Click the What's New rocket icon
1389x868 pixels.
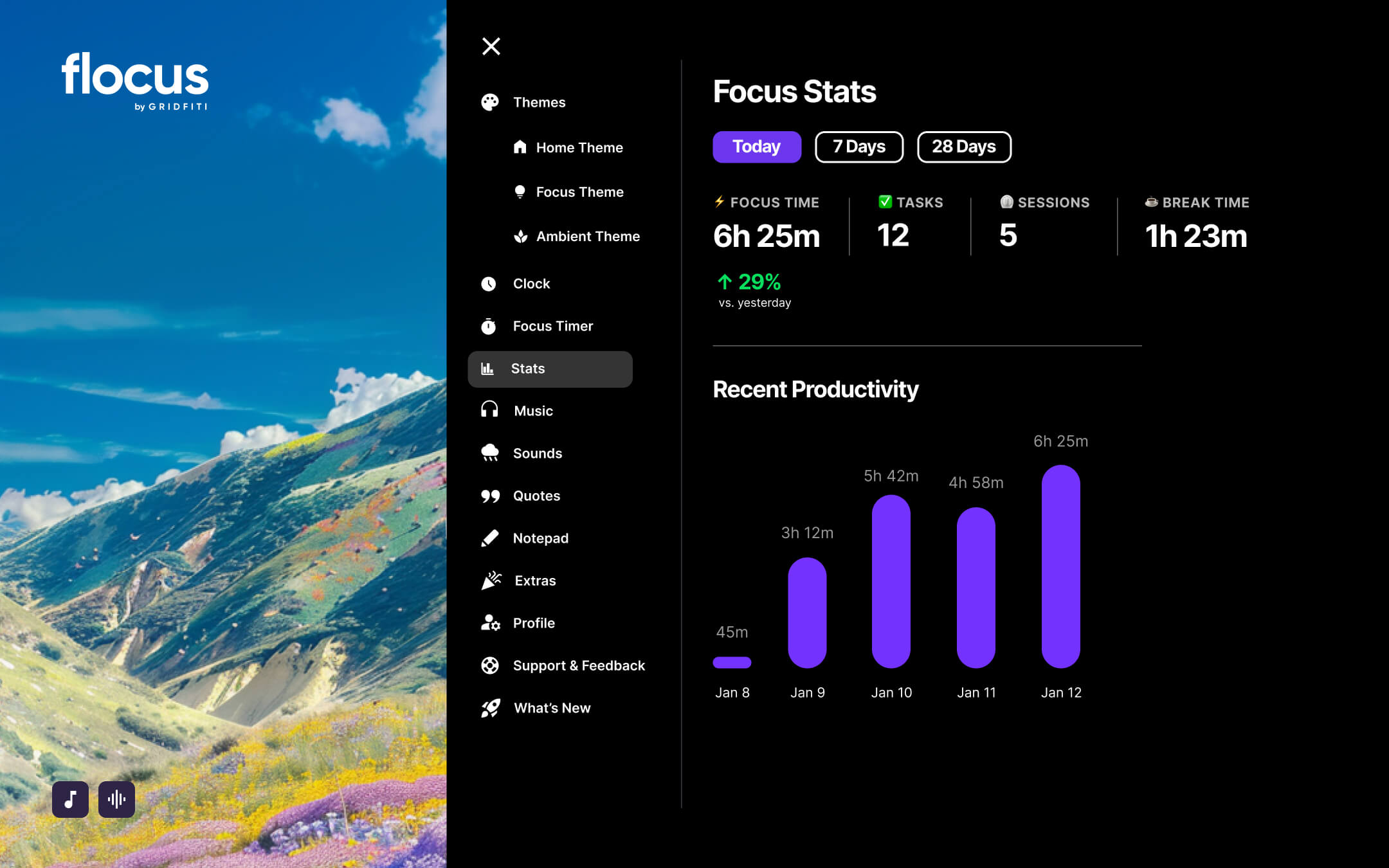[x=491, y=708]
